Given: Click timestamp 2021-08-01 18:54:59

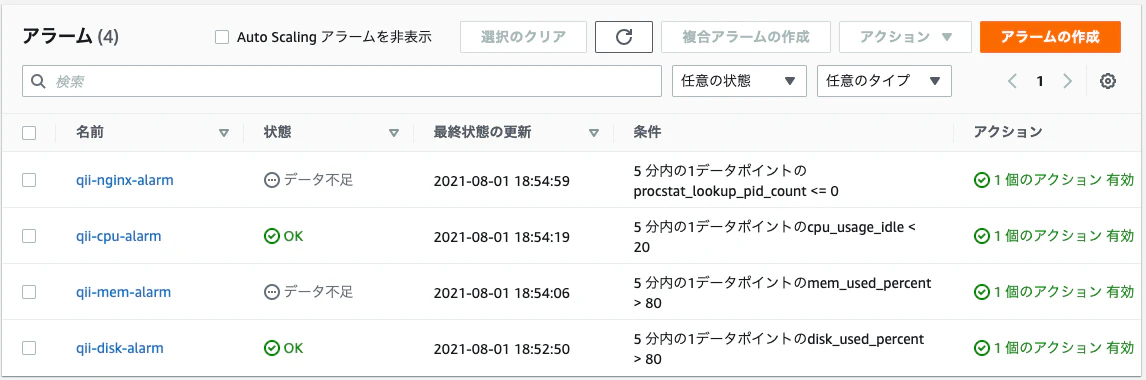Looking at the screenshot, I should pos(501,180).
